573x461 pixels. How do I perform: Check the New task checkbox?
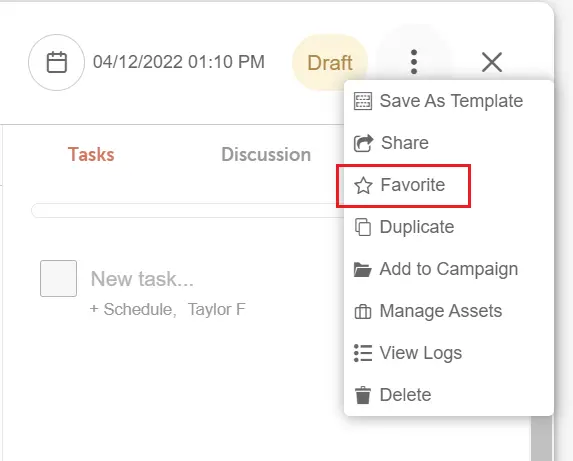pos(58,278)
